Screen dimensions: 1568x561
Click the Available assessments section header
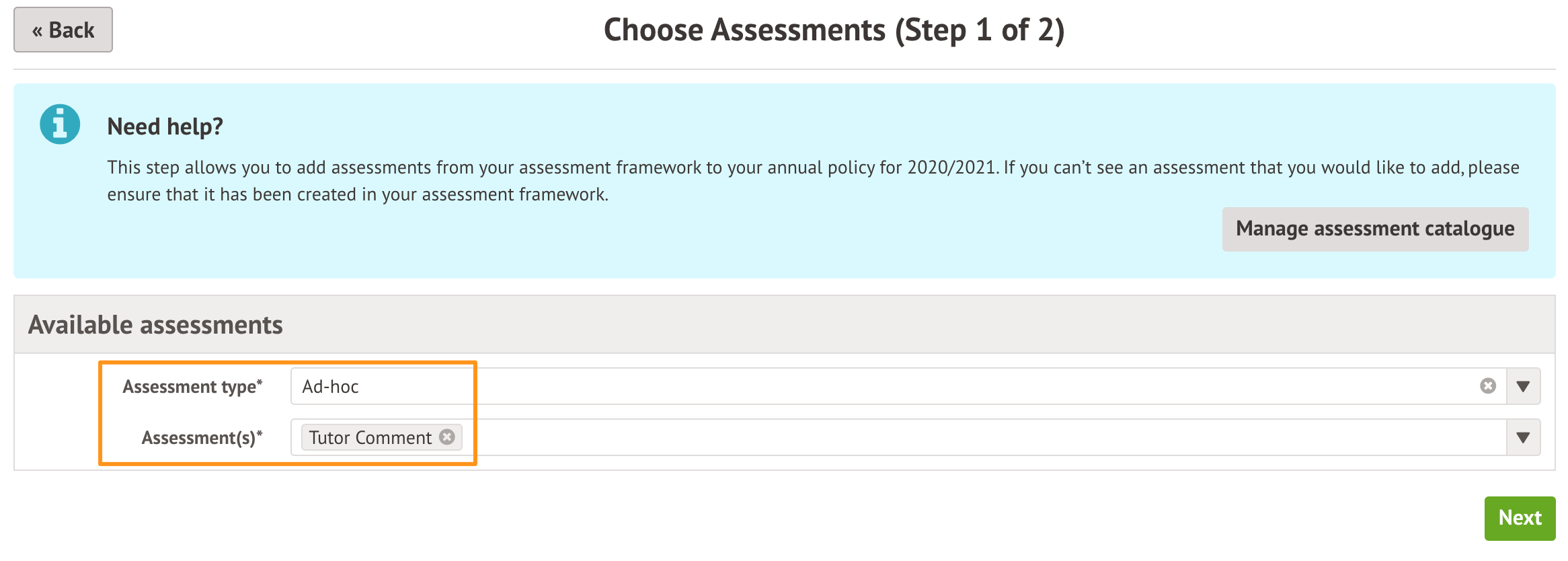(x=155, y=325)
